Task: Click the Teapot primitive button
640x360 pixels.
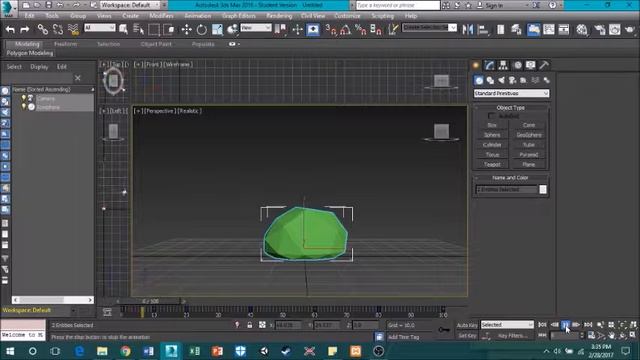Action: click(x=492, y=164)
